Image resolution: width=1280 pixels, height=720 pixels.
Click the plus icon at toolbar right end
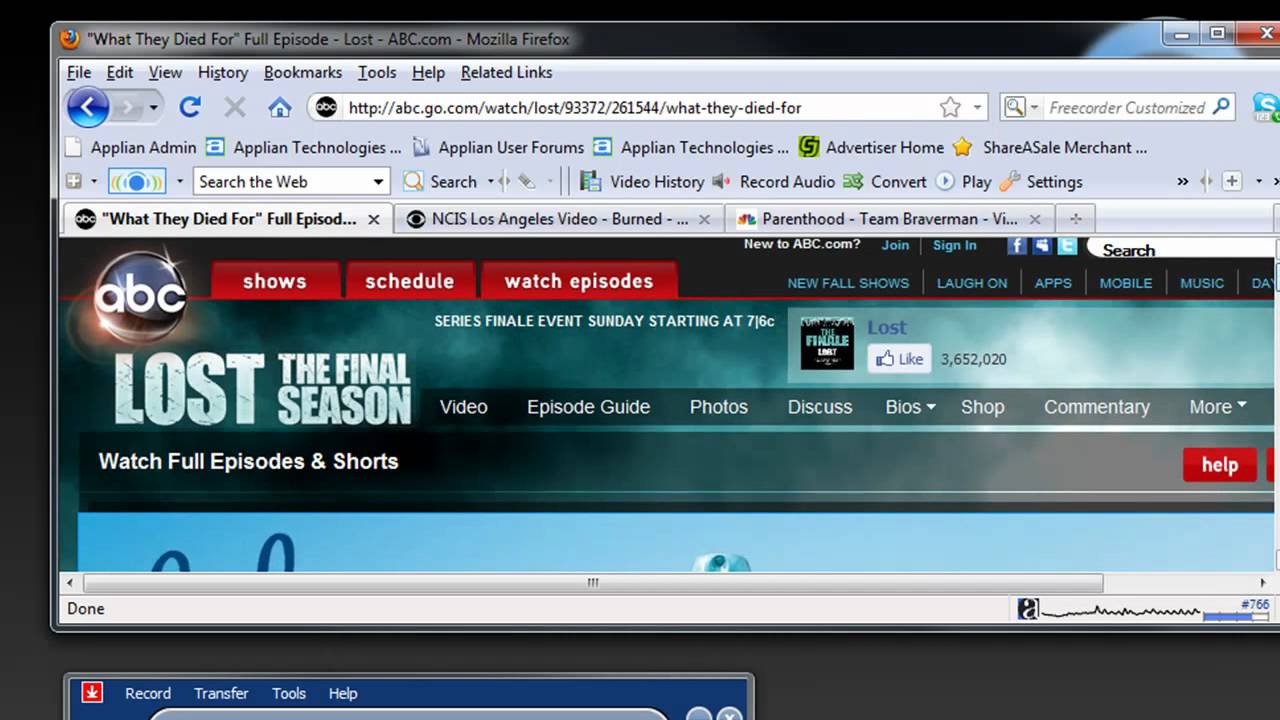point(1232,181)
